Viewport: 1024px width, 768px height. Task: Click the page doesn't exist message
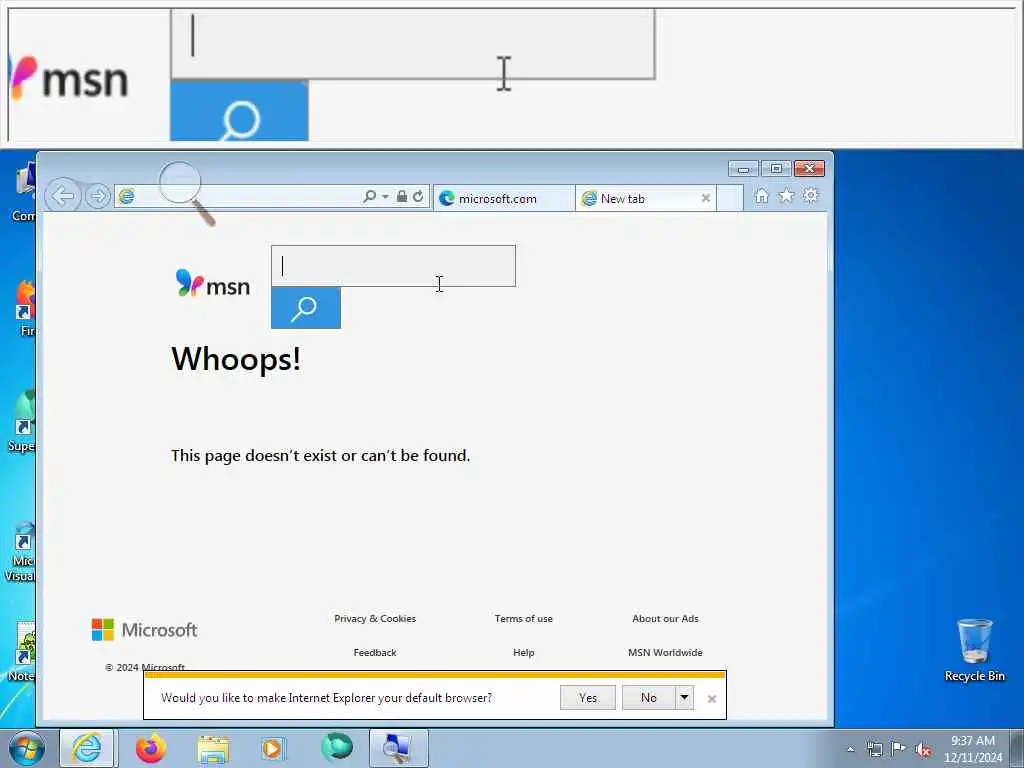321,455
